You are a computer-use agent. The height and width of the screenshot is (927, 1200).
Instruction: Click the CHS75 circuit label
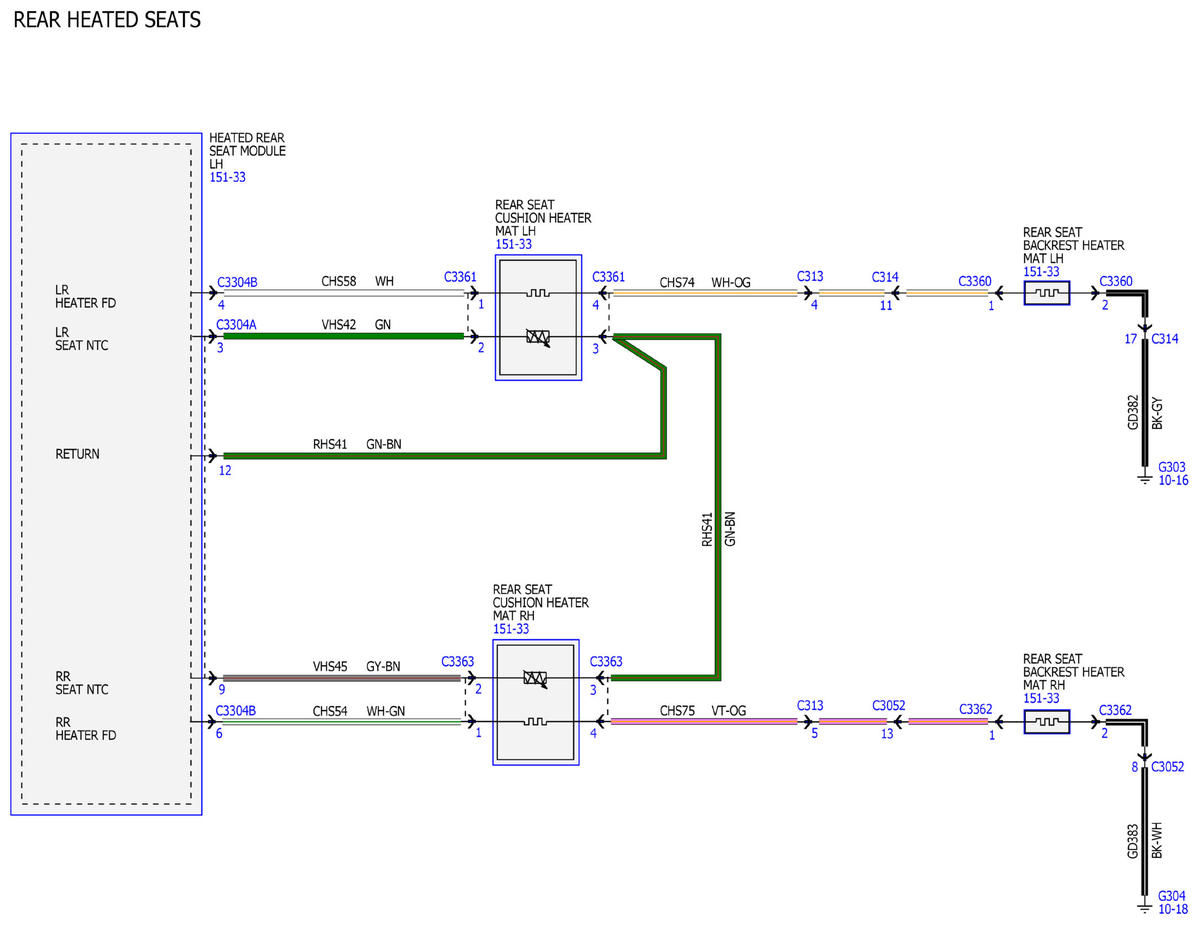coord(677,710)
